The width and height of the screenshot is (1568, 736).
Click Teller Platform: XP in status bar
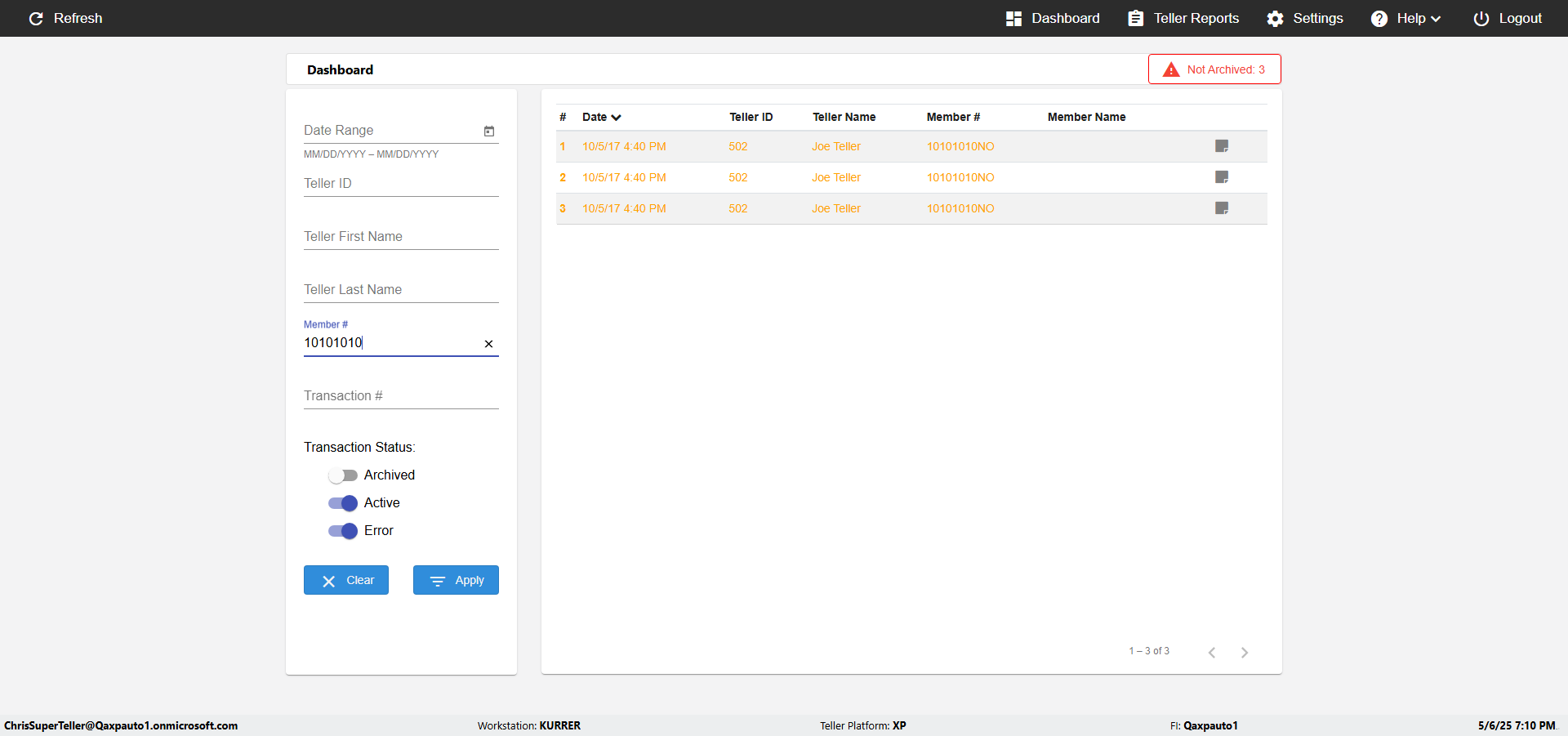point(863,725)
